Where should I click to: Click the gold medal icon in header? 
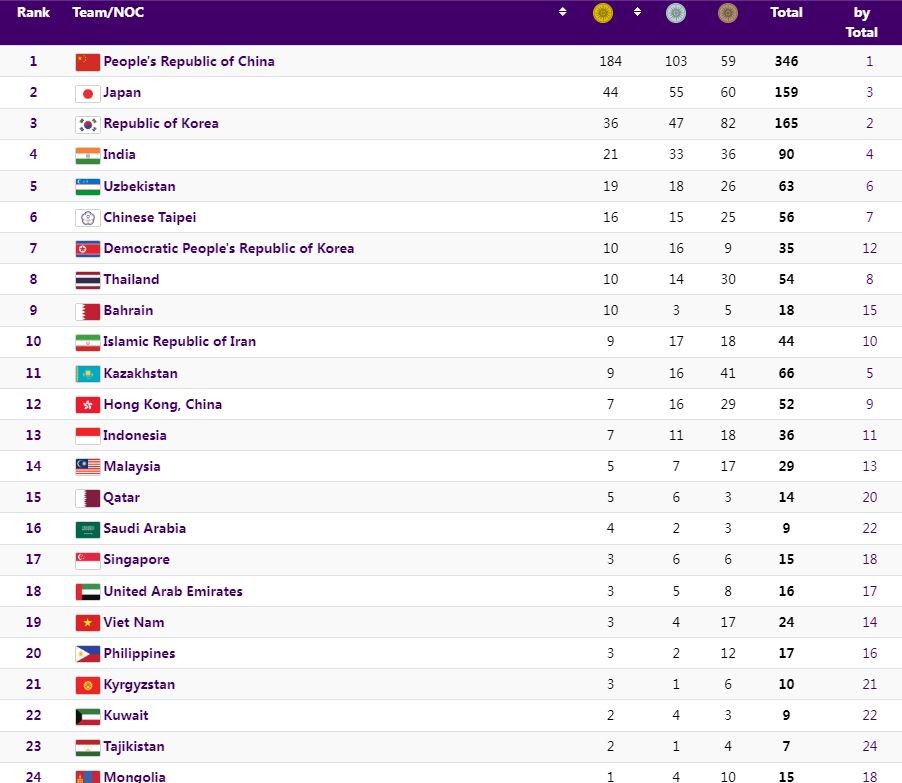click(602, 13)
